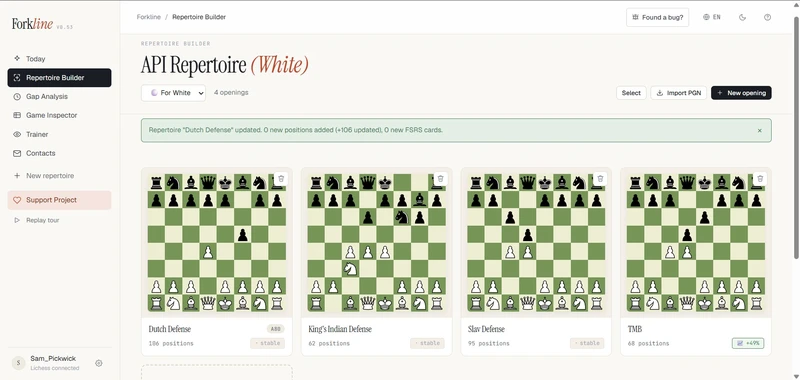
Task: Start the Replay tour
Action: click(x=59, y=220)
